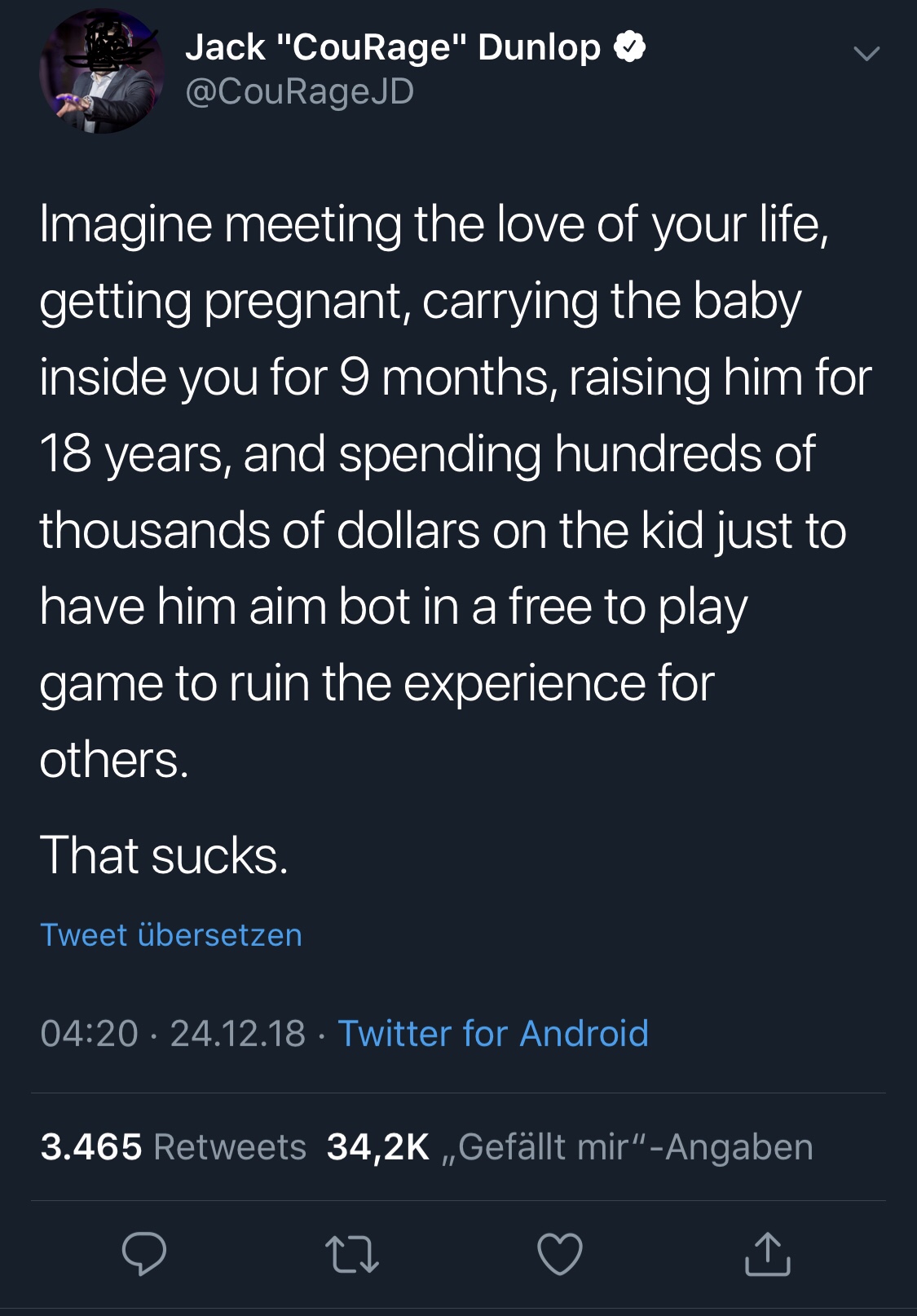Tap the 04:20 timestamp
This screenshot has height=1316, width=917.
click(89, 1034)
